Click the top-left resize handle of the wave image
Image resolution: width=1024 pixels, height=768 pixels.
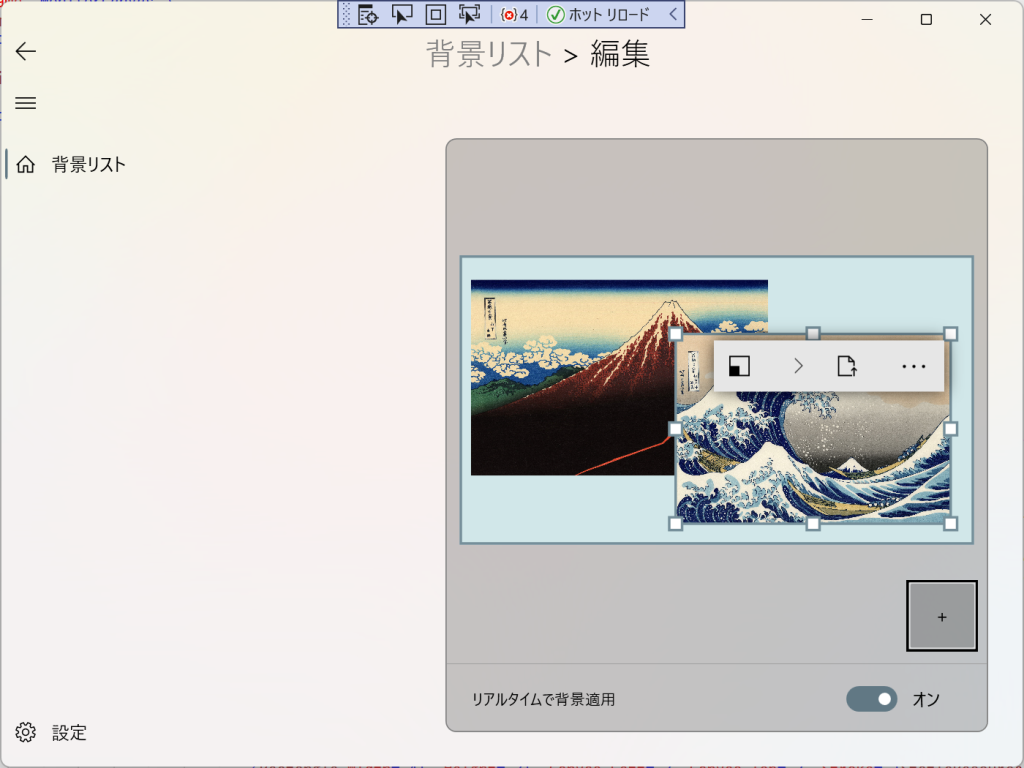pos(676,334)
